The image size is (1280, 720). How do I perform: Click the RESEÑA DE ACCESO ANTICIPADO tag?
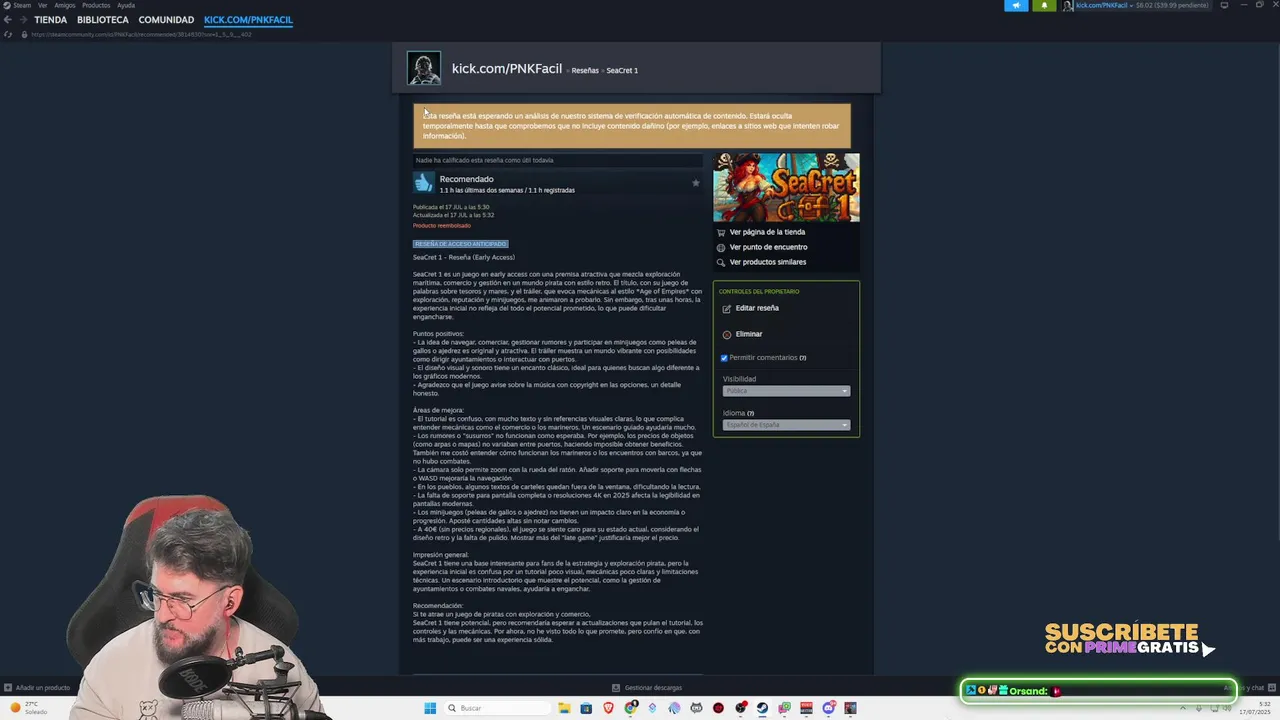coord(461,244)
